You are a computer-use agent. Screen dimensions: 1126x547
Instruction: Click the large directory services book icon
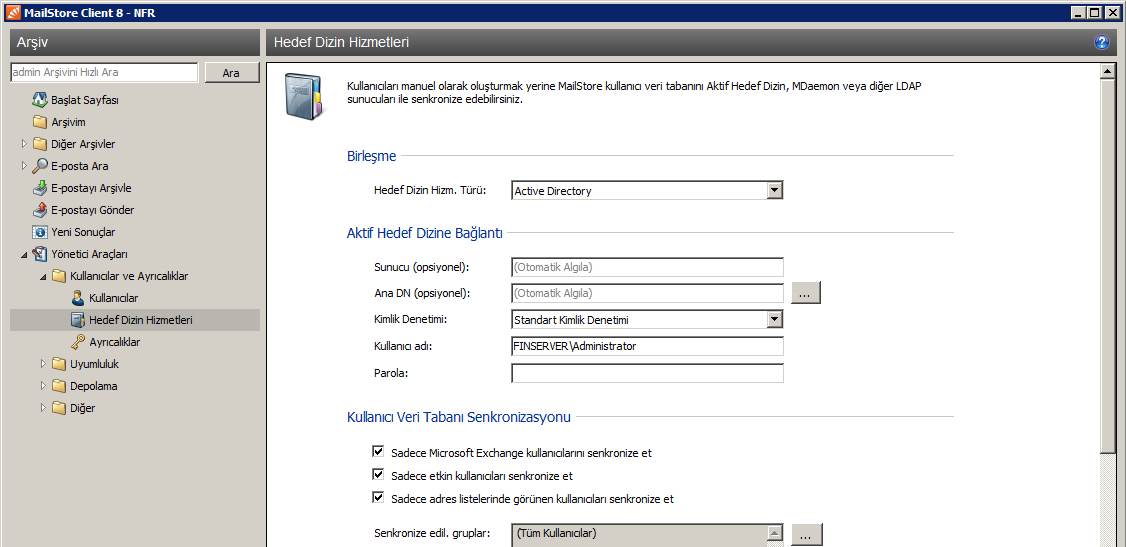(x=305, y=95)
